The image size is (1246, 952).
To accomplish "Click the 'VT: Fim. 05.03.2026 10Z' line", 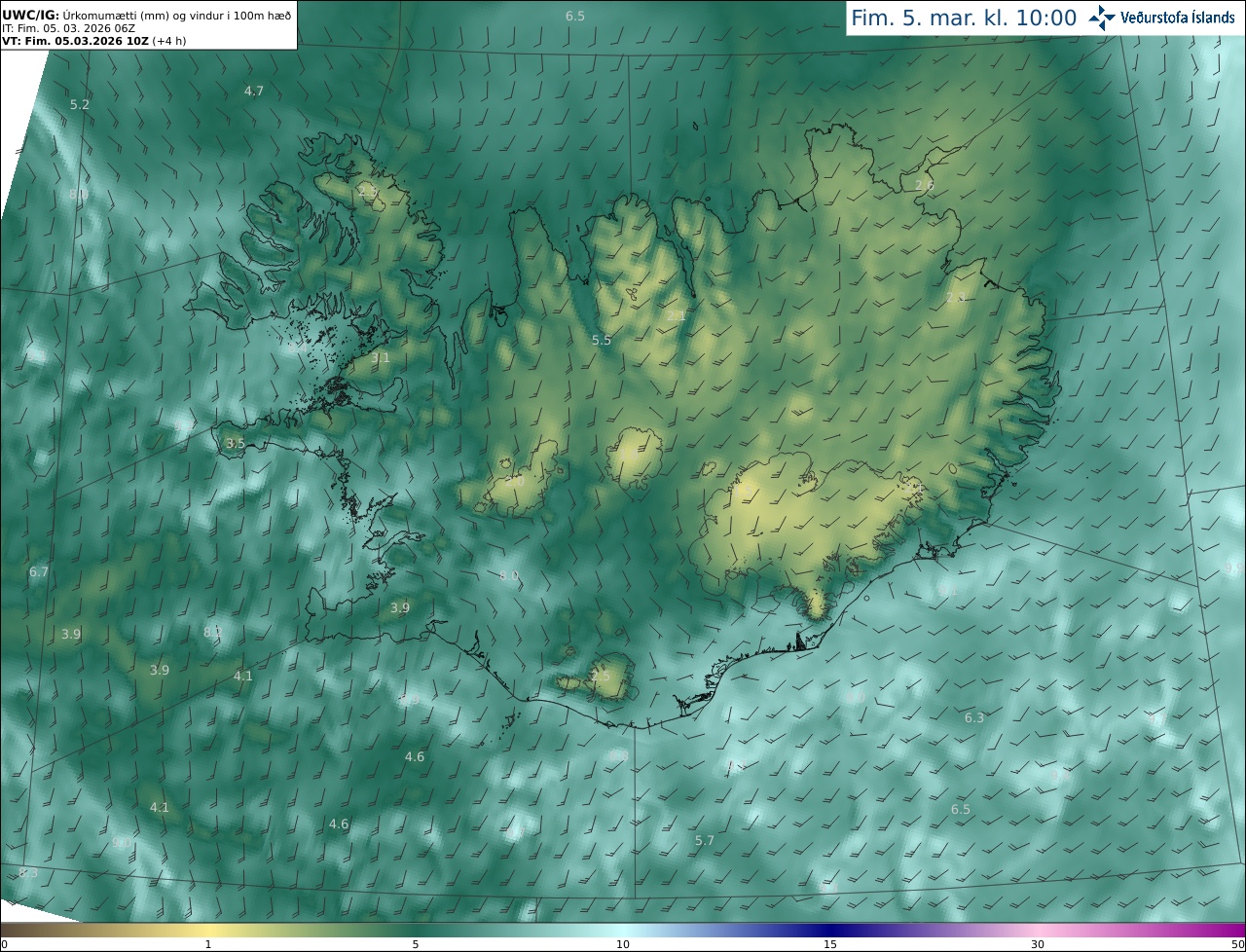I will pos(94,41).
